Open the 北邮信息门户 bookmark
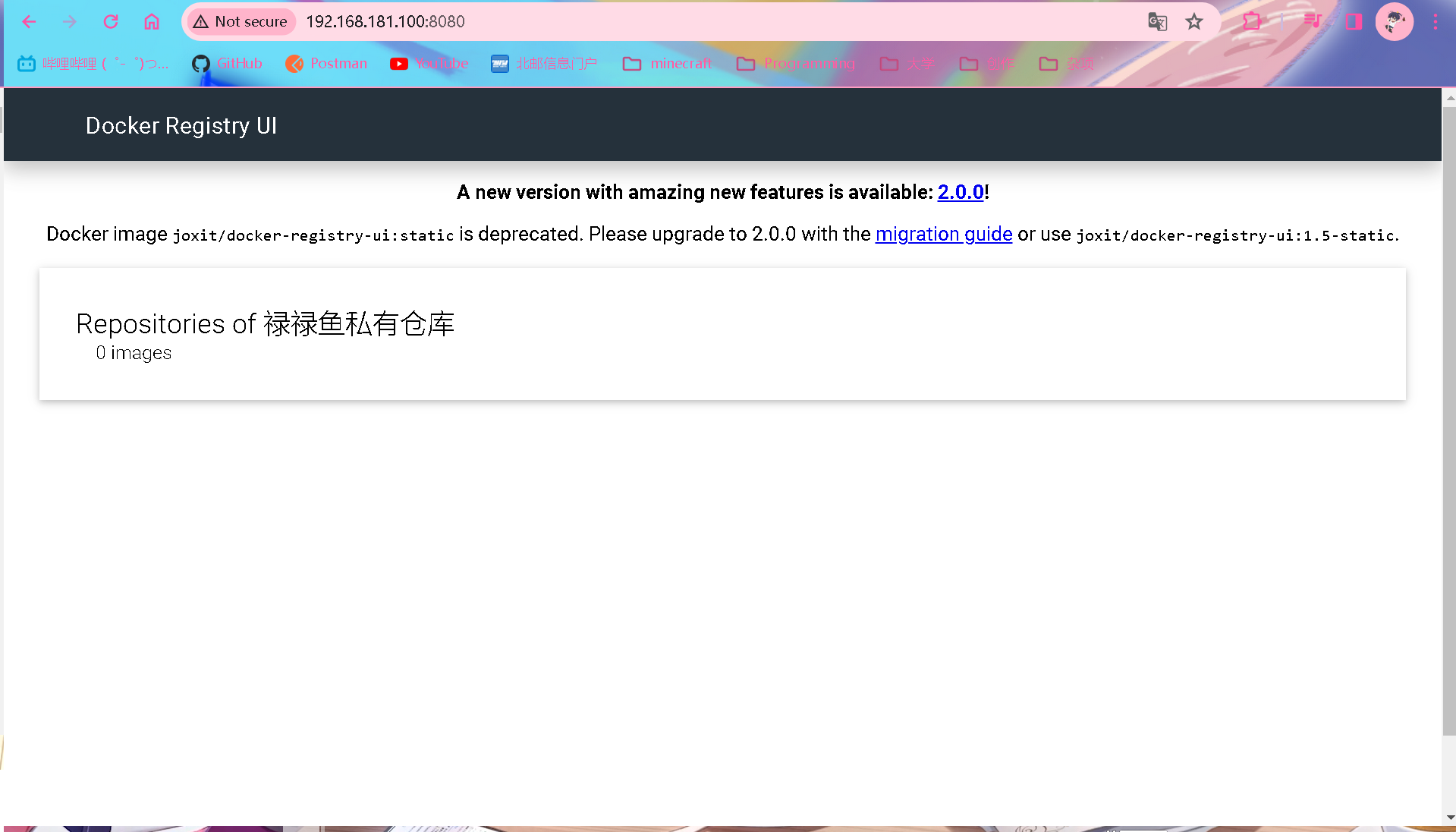The width and height of the screenshot is (1456, 832). (x=544, y=64)
